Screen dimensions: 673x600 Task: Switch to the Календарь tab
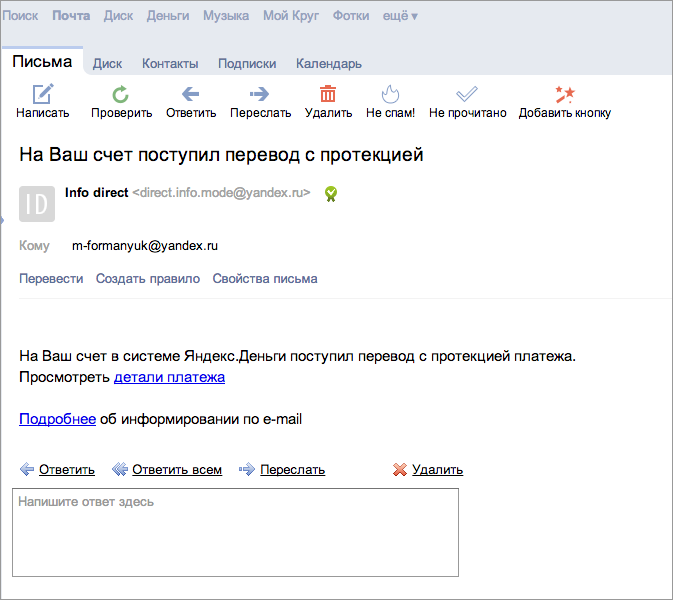click(x=329, y=64)
